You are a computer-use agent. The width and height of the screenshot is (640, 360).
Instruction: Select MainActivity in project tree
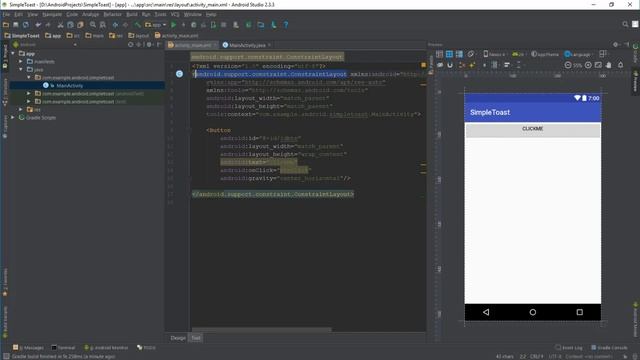(x=69, y=86)
